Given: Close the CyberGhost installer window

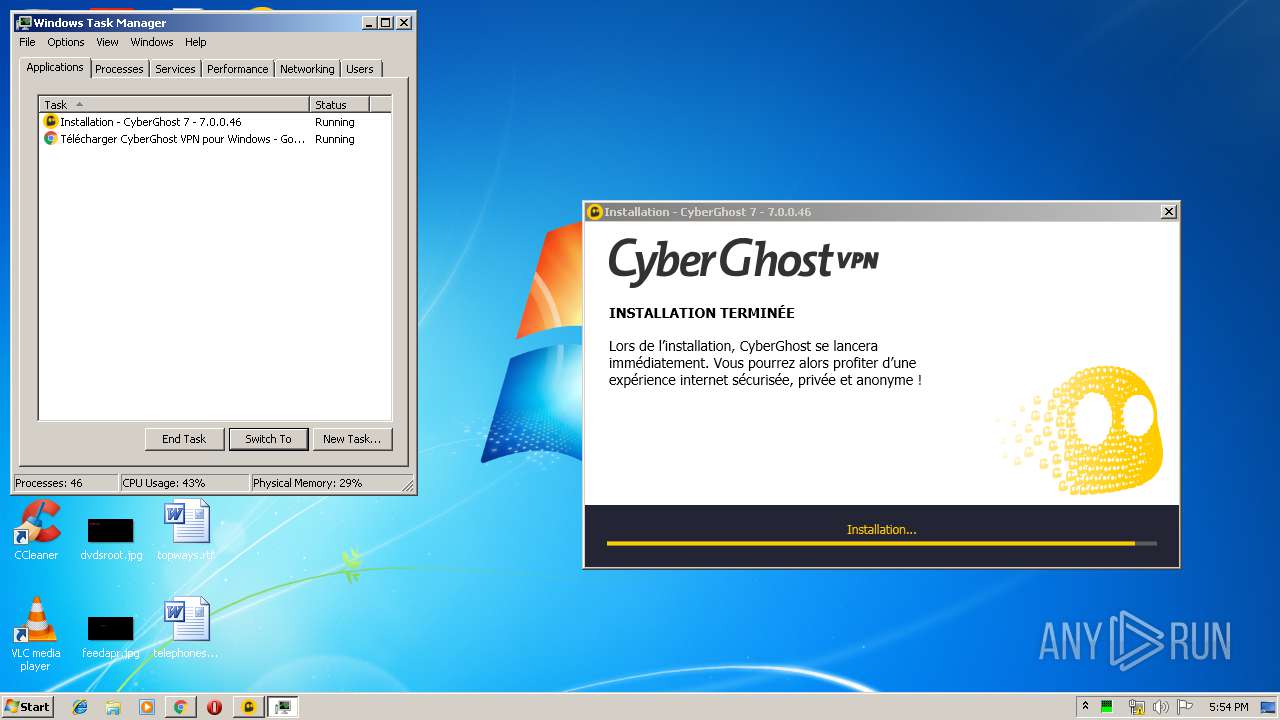Looking at the screenshot, I should point(1168,212).
